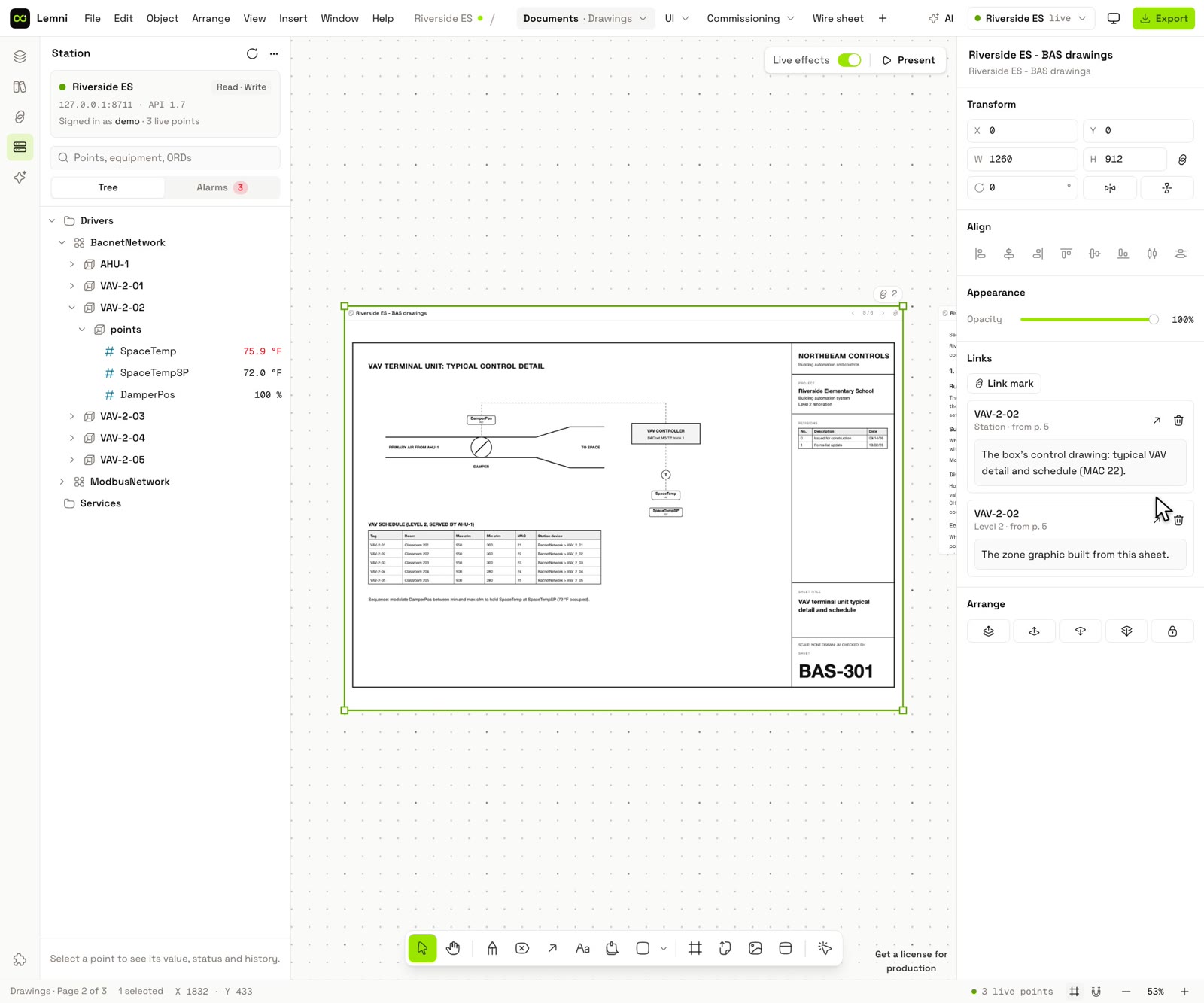Open the Layers panel in left sidebar
This screenshot has height=1003, width=1204.
20,56
